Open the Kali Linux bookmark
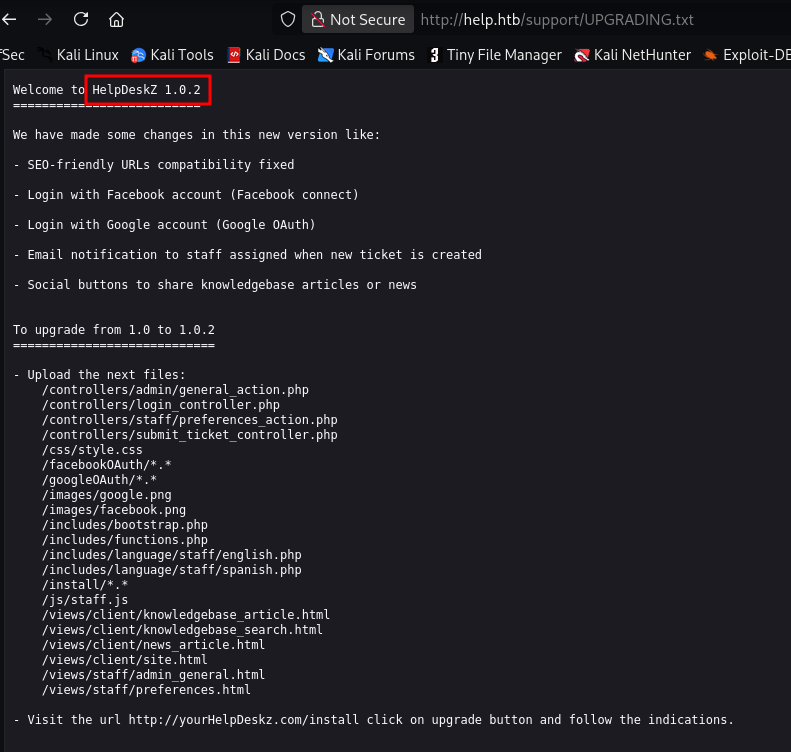 [x=79, y=54]
